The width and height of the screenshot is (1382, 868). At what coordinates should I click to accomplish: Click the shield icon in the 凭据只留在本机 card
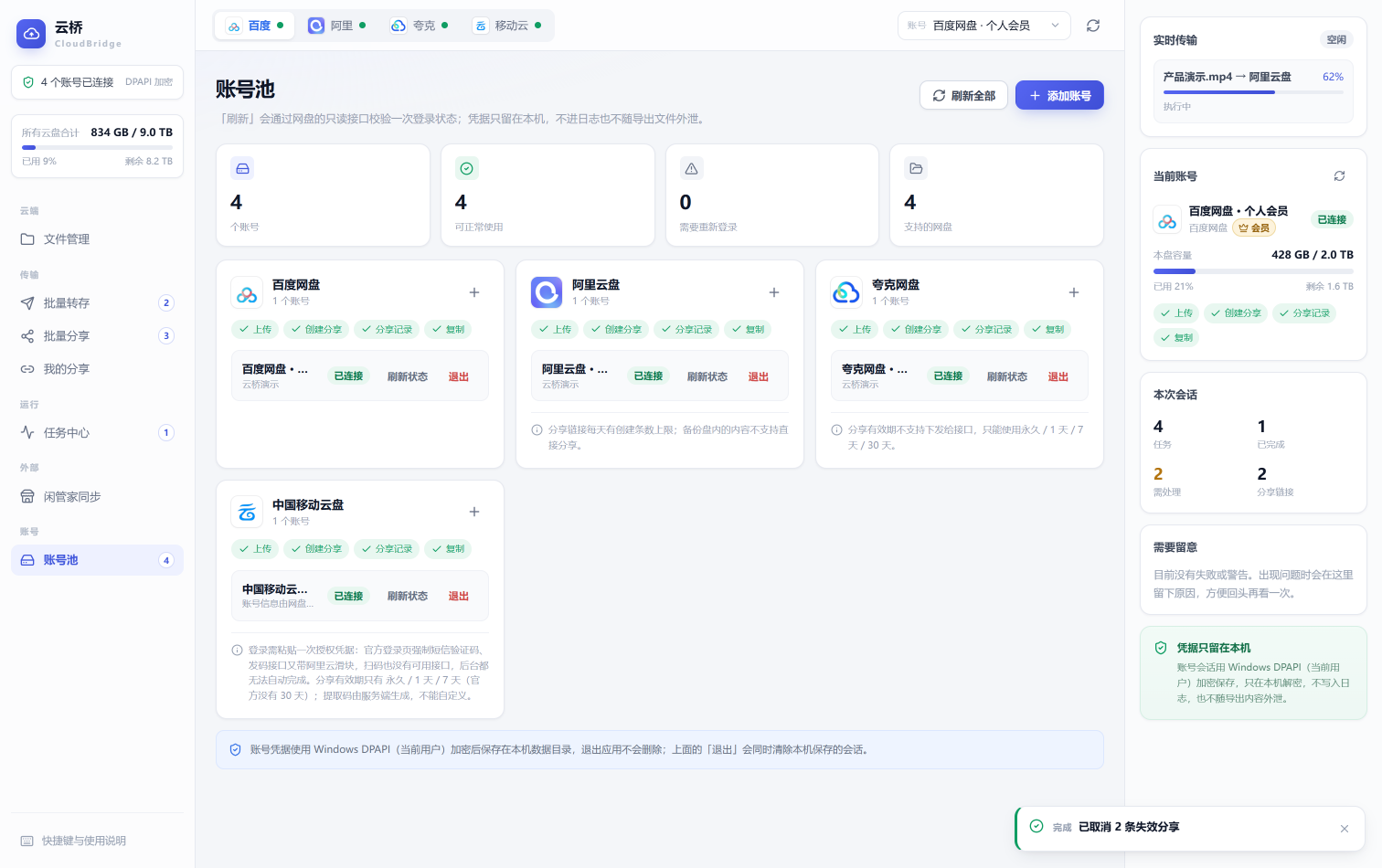1161,648
